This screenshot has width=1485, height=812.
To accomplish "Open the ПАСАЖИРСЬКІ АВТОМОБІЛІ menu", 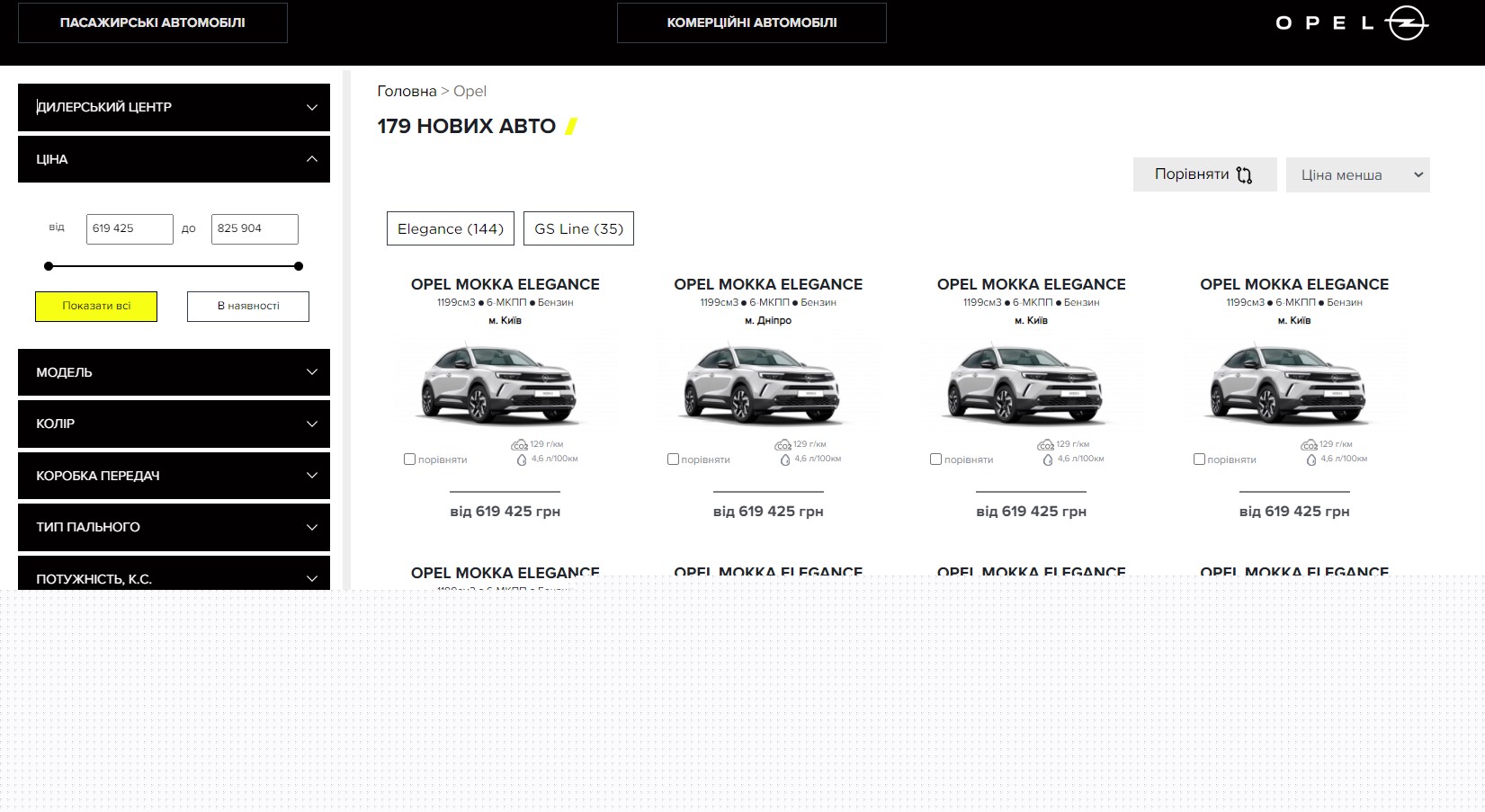I will tap(152, 22).
